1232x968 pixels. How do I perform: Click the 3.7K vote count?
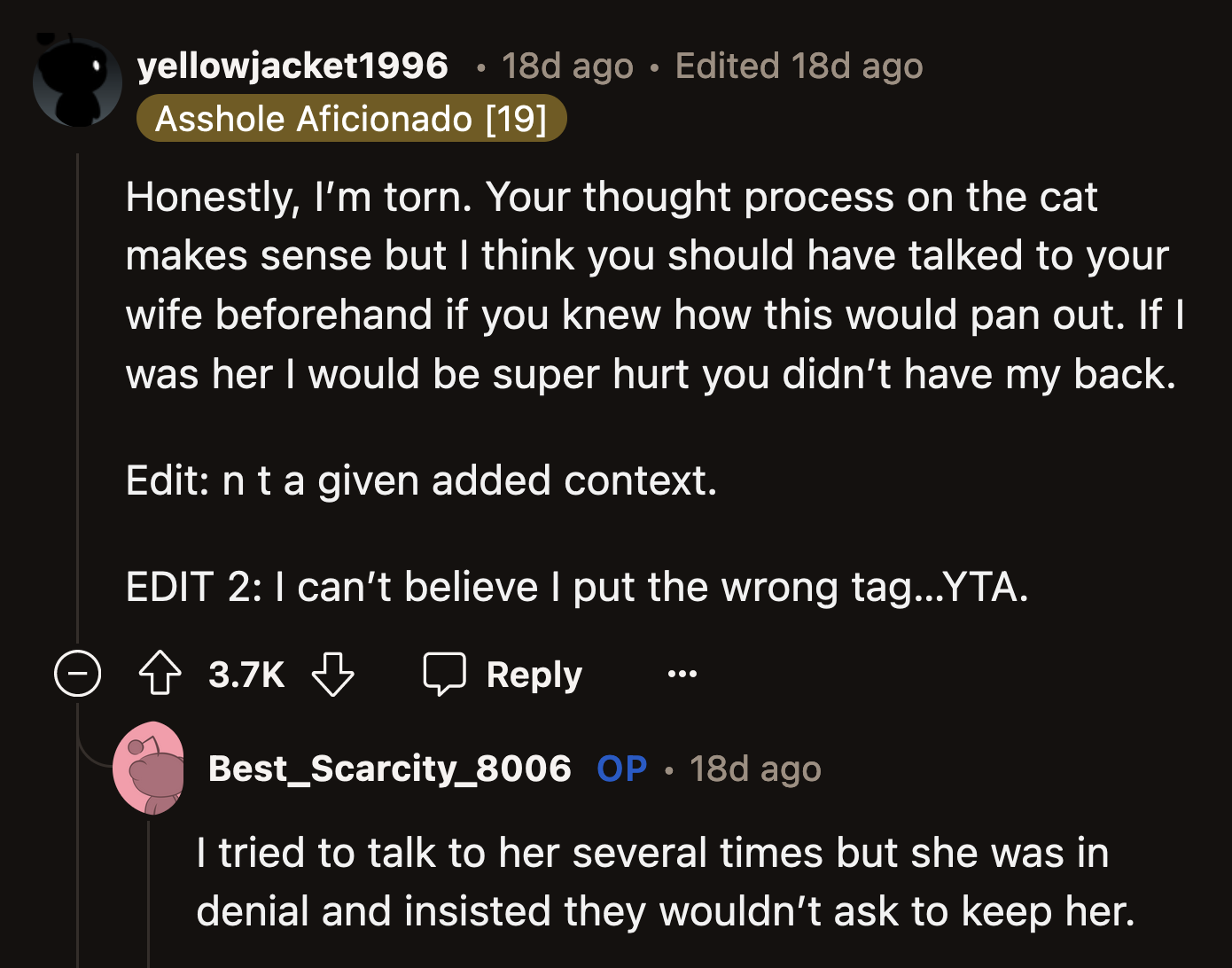click(x=246, y=674)
